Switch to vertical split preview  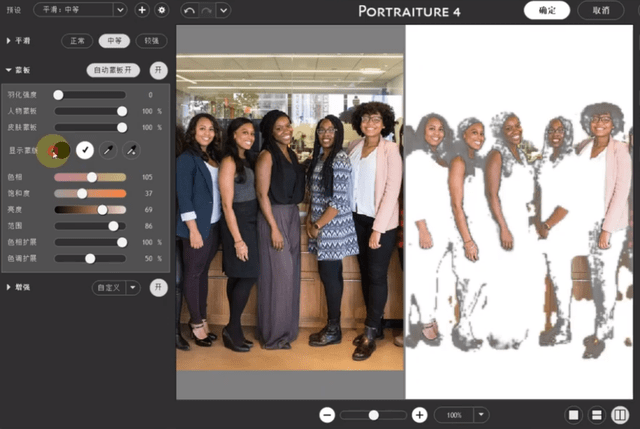(x=620, y=415)
